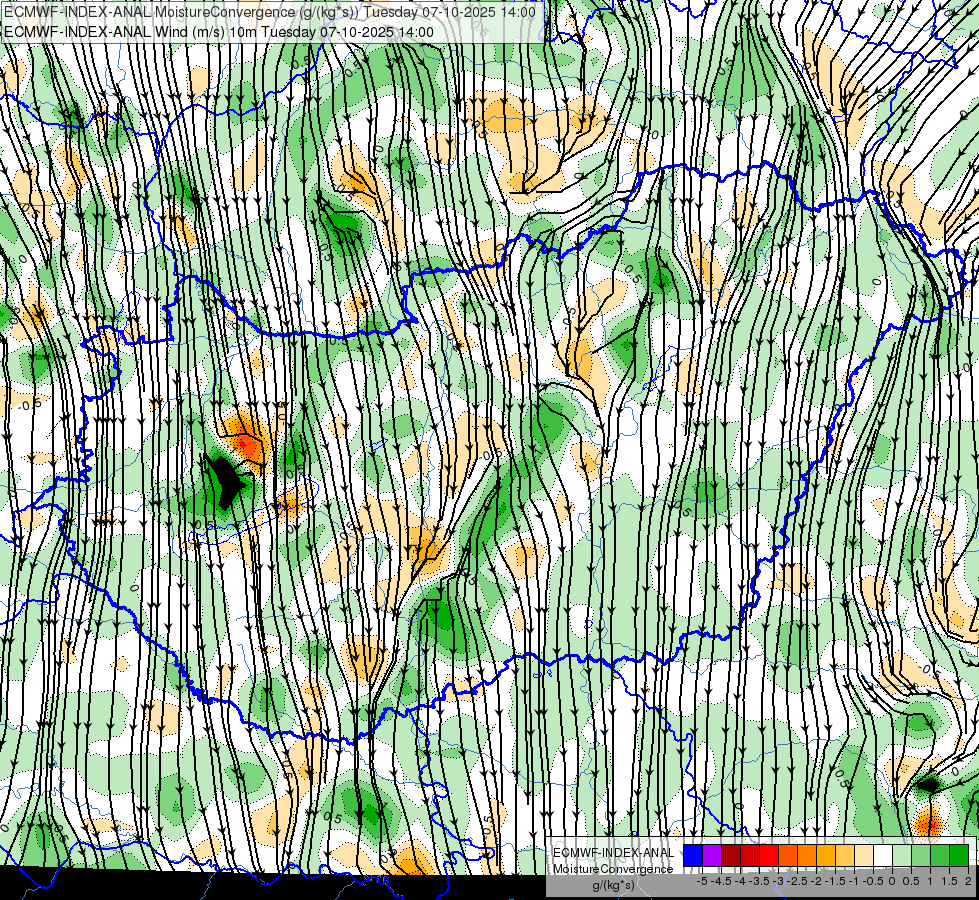Click the purple legend swatch
Screen dimensions: 979x900
712,856
